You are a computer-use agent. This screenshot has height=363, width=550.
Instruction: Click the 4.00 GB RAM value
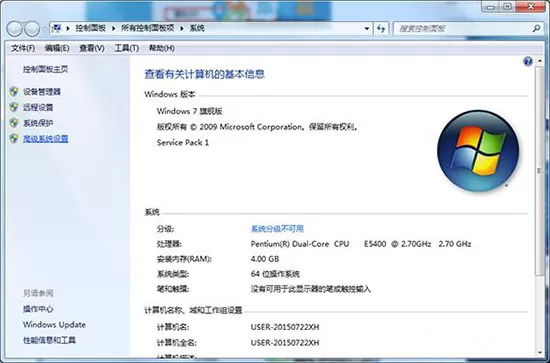pyautogui.click(x=265, y=259)
